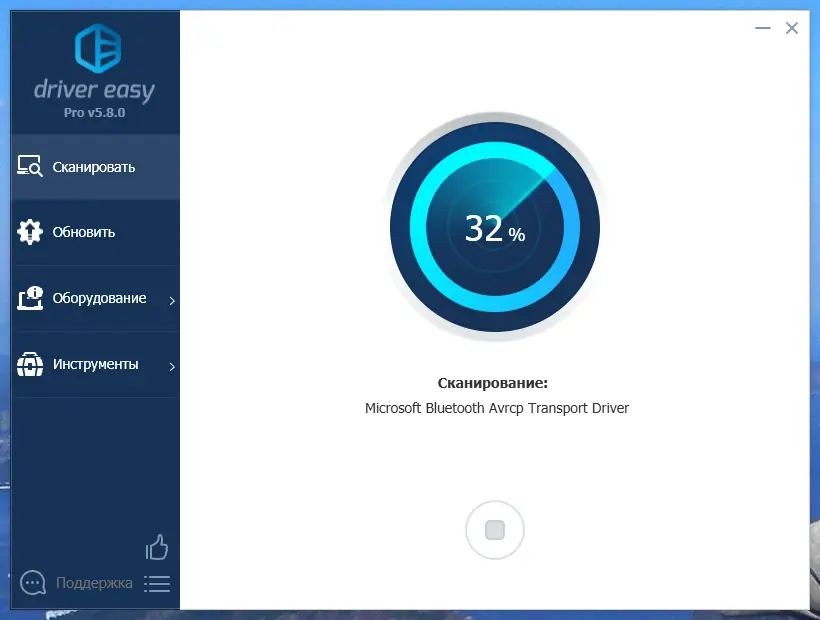Open the Сканировать menu item

pyautogui.click(x=95, y=167)
